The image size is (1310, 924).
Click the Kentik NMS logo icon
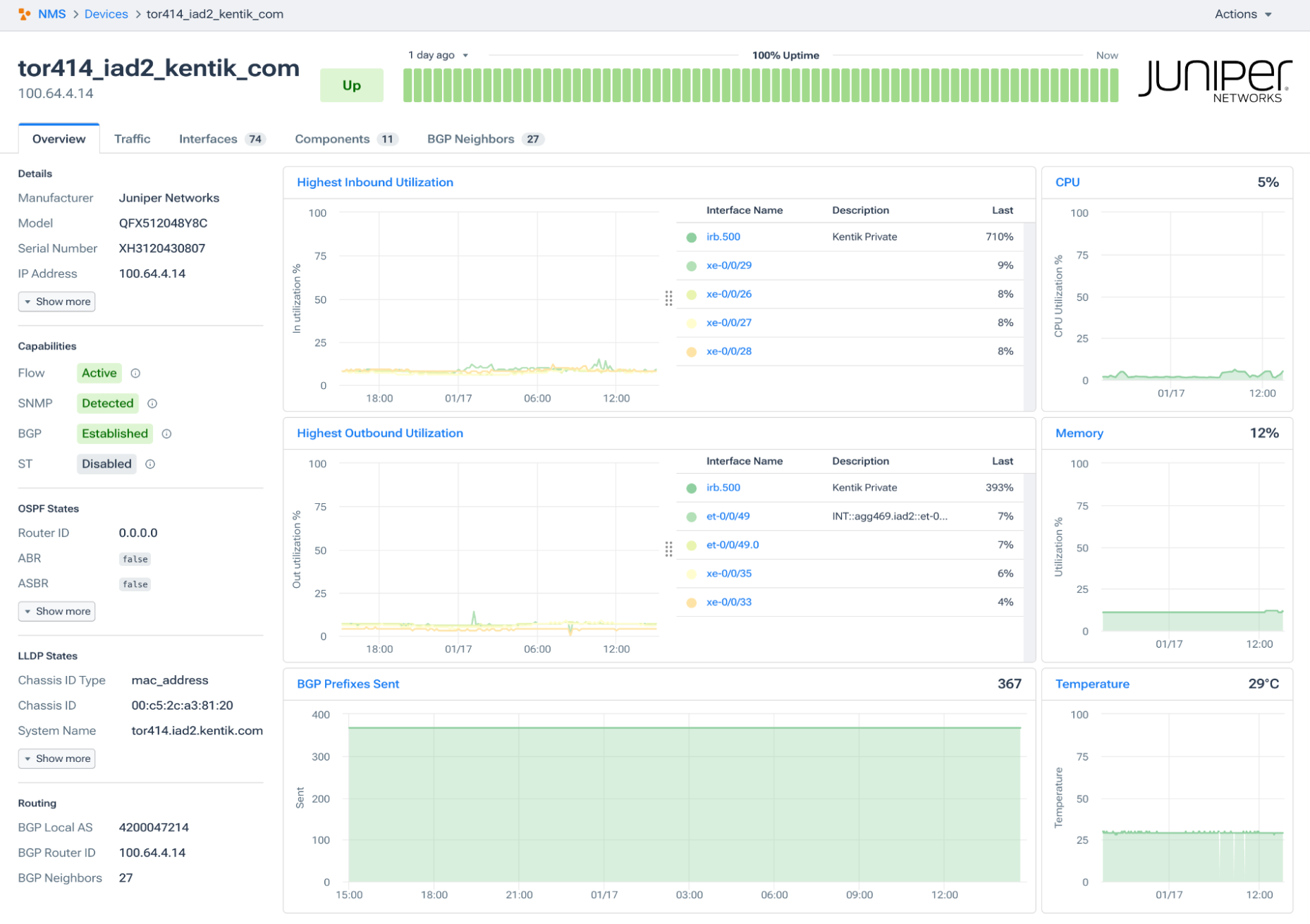tap(25, 14)
